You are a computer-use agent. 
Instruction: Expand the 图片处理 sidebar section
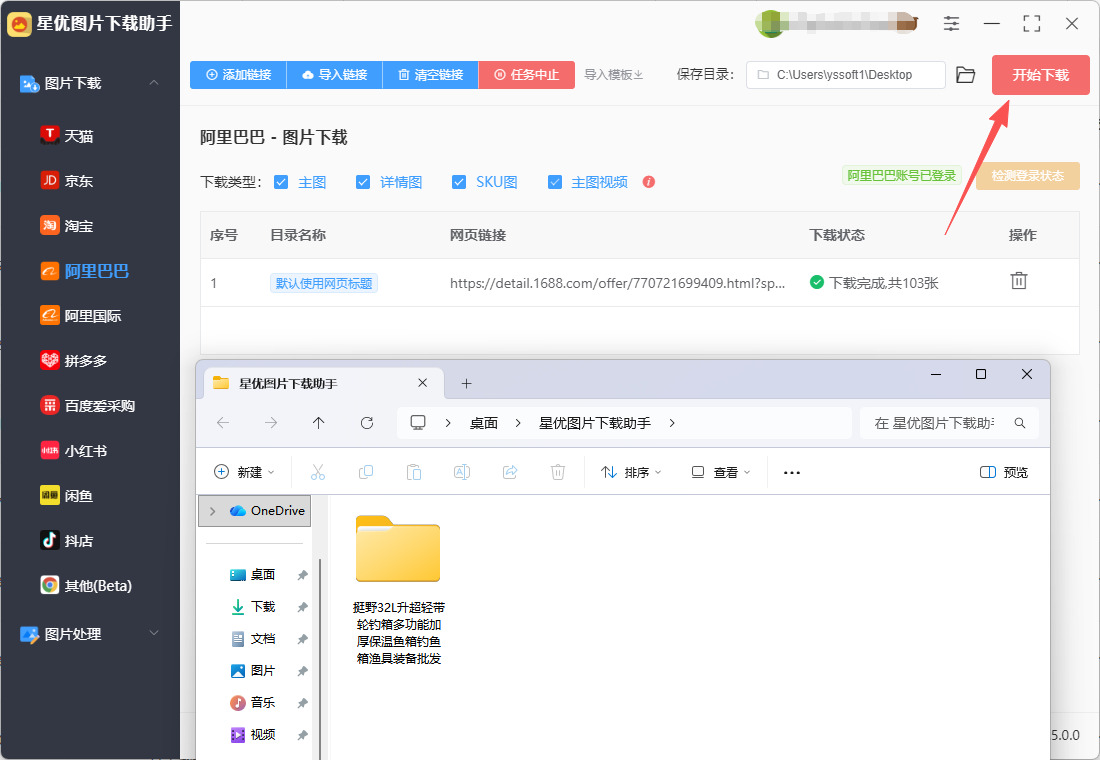pos(153,633)
